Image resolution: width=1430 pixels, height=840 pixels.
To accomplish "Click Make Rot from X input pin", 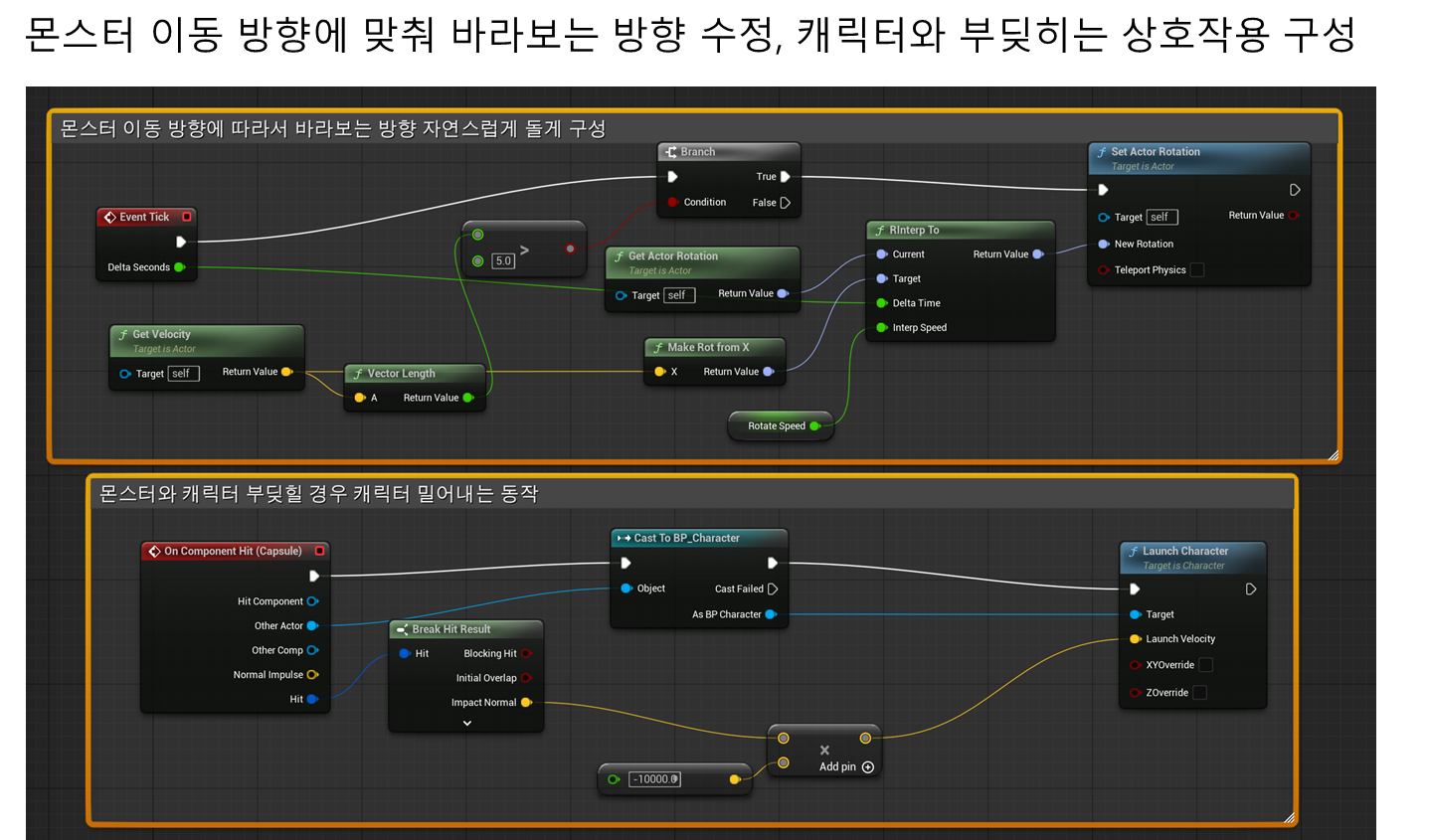I will click(659, 372).
